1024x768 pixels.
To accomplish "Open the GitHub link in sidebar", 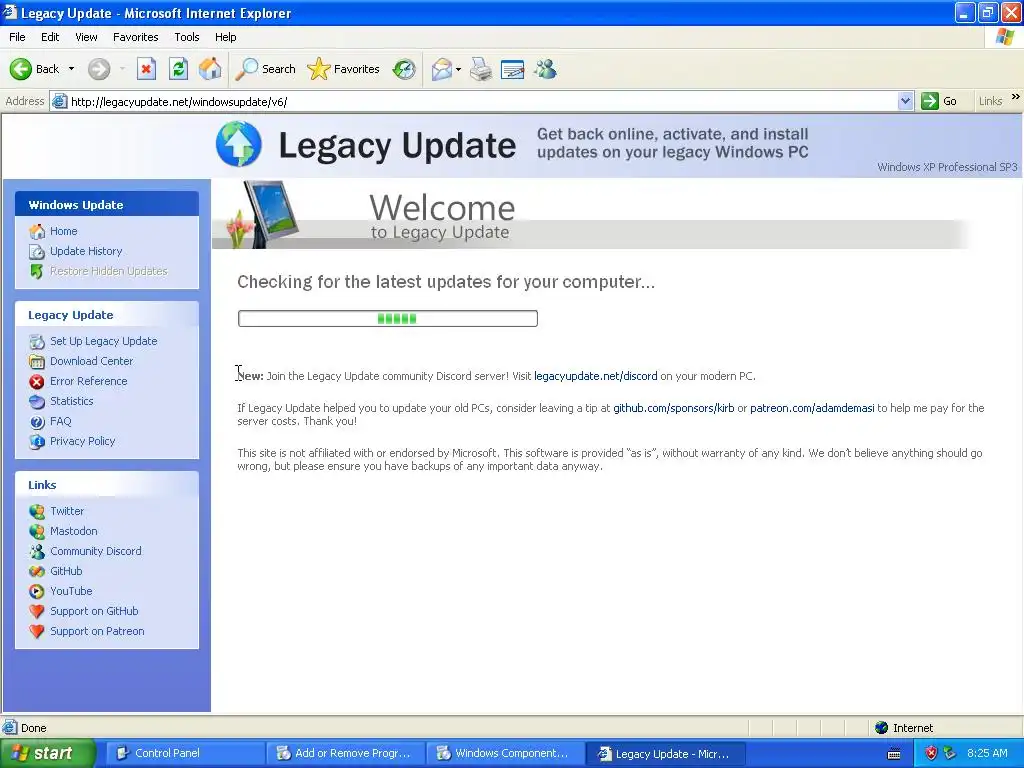I will 67,571.
